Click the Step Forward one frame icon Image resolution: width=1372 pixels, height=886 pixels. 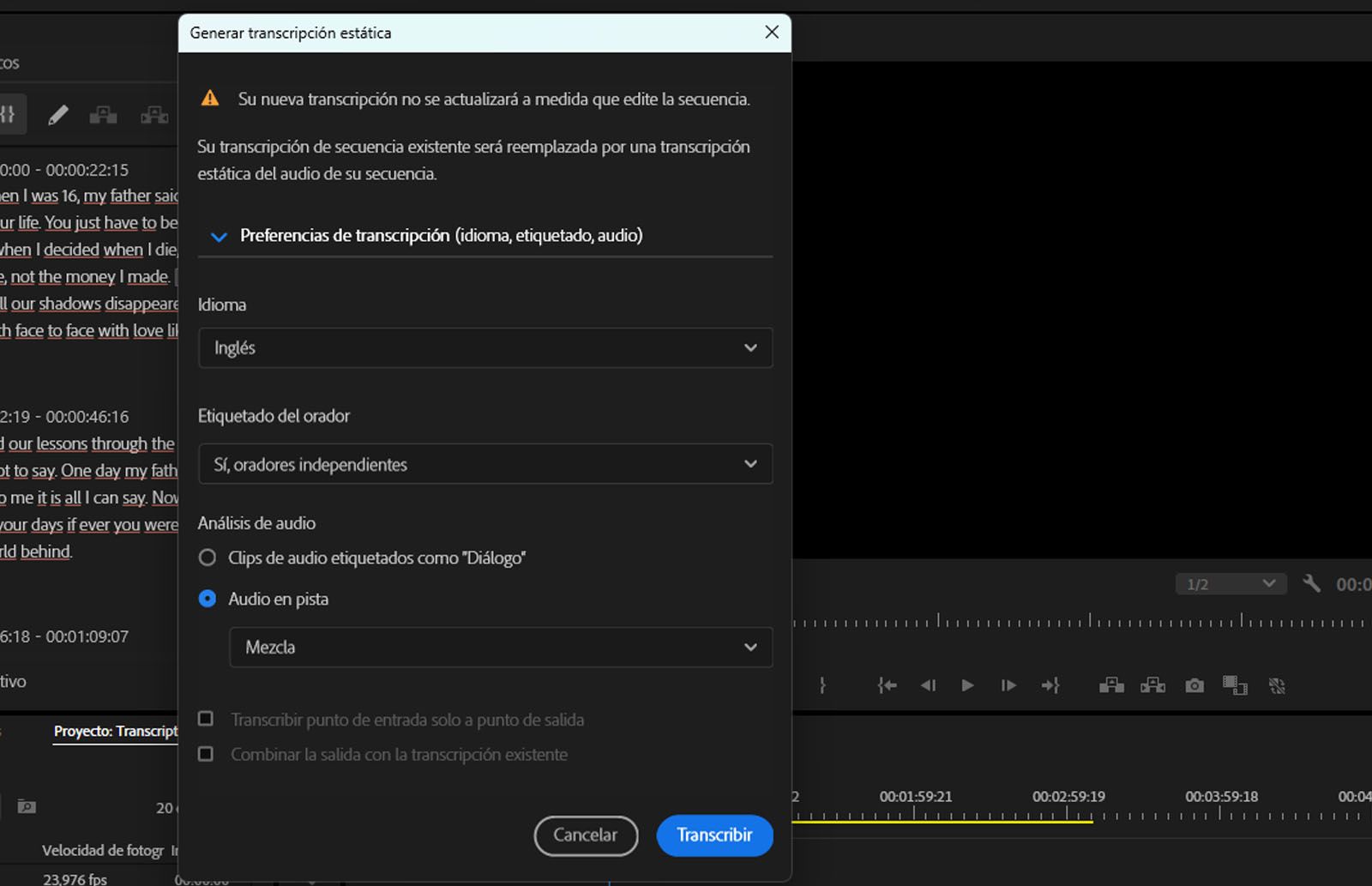click(1008, 685)
